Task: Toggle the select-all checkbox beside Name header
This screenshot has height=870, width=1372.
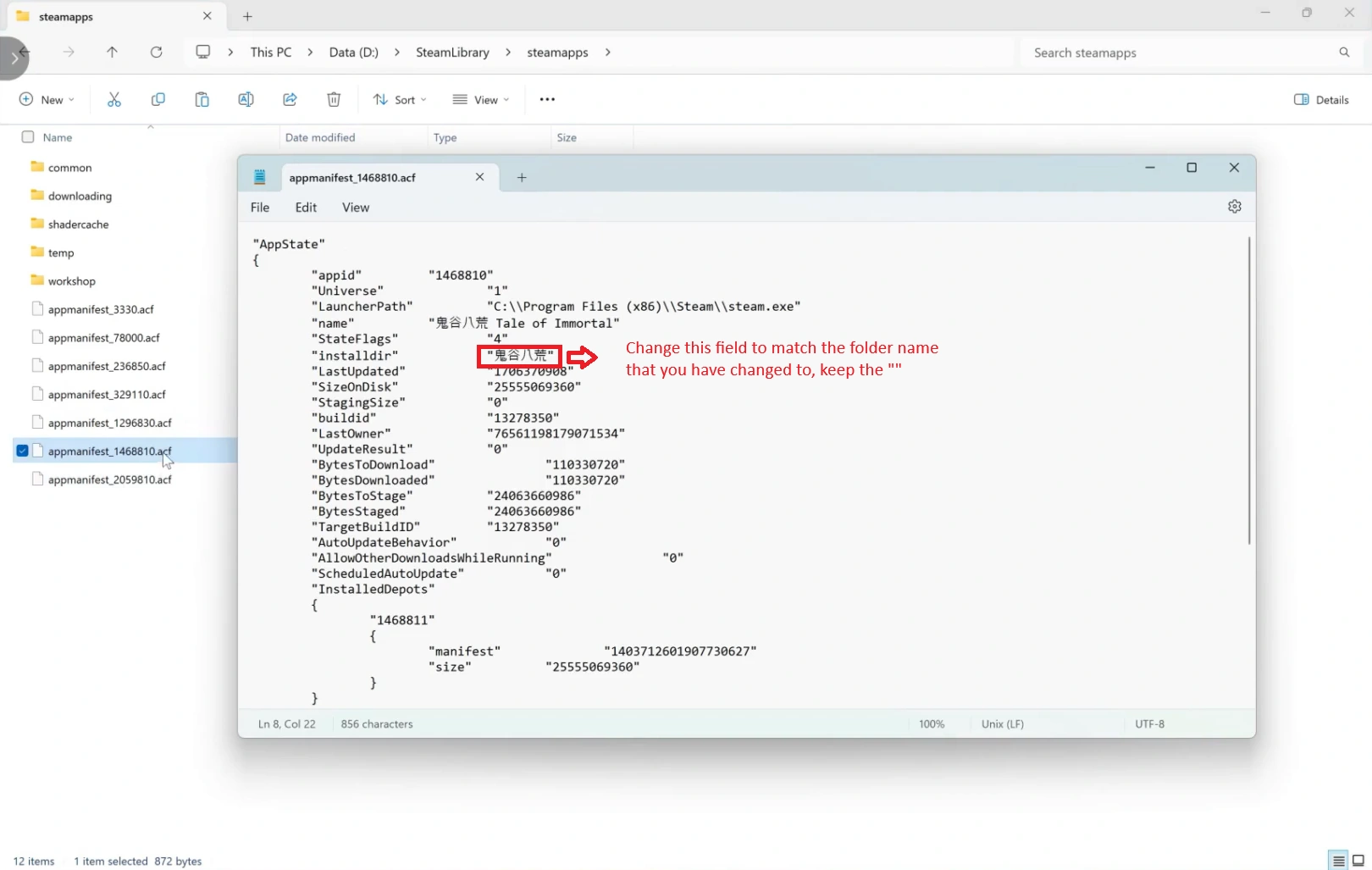Action: pyautogui.click(x=28, y=137)
